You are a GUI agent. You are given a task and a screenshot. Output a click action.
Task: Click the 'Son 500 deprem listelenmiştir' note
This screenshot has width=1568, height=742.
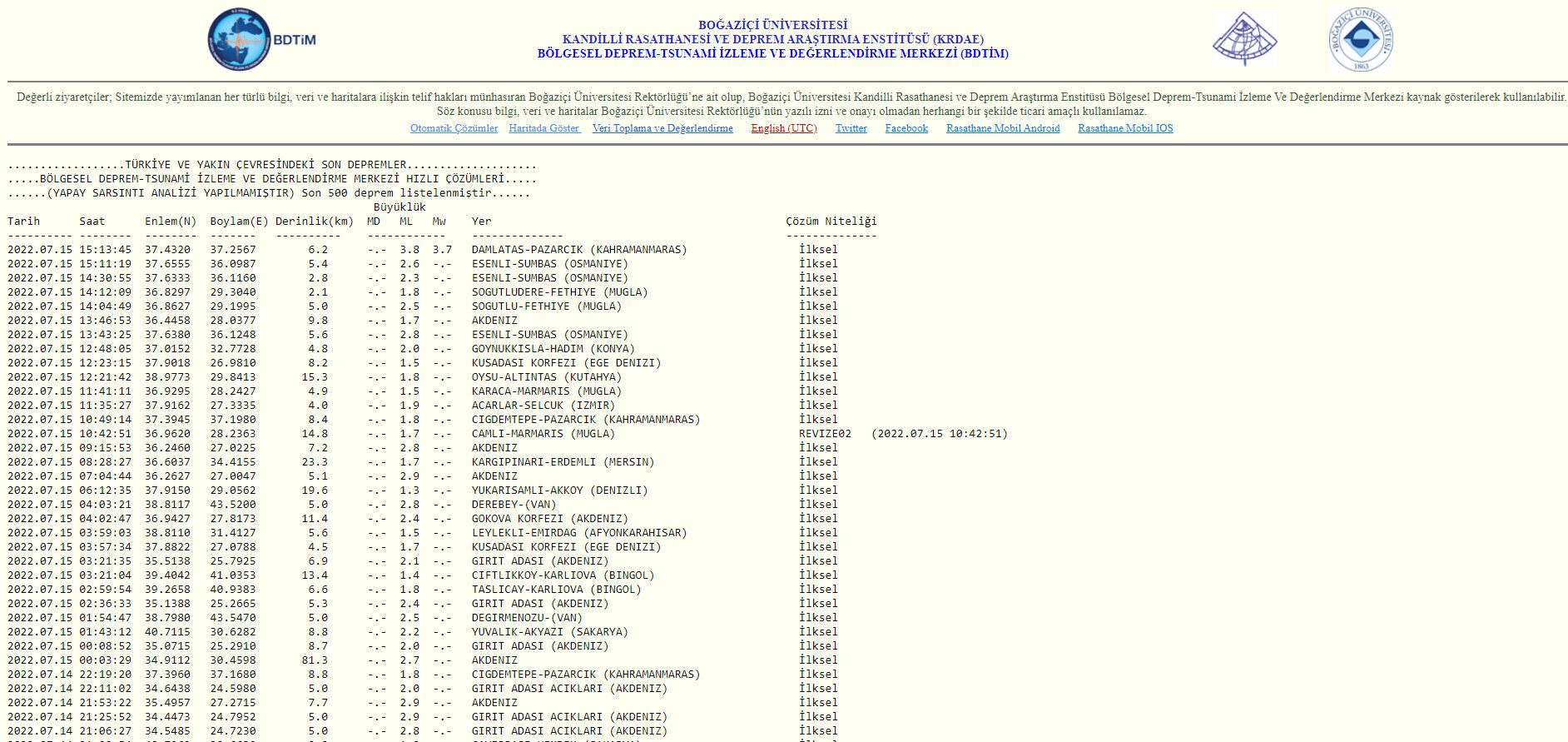(x=396, y=193)
